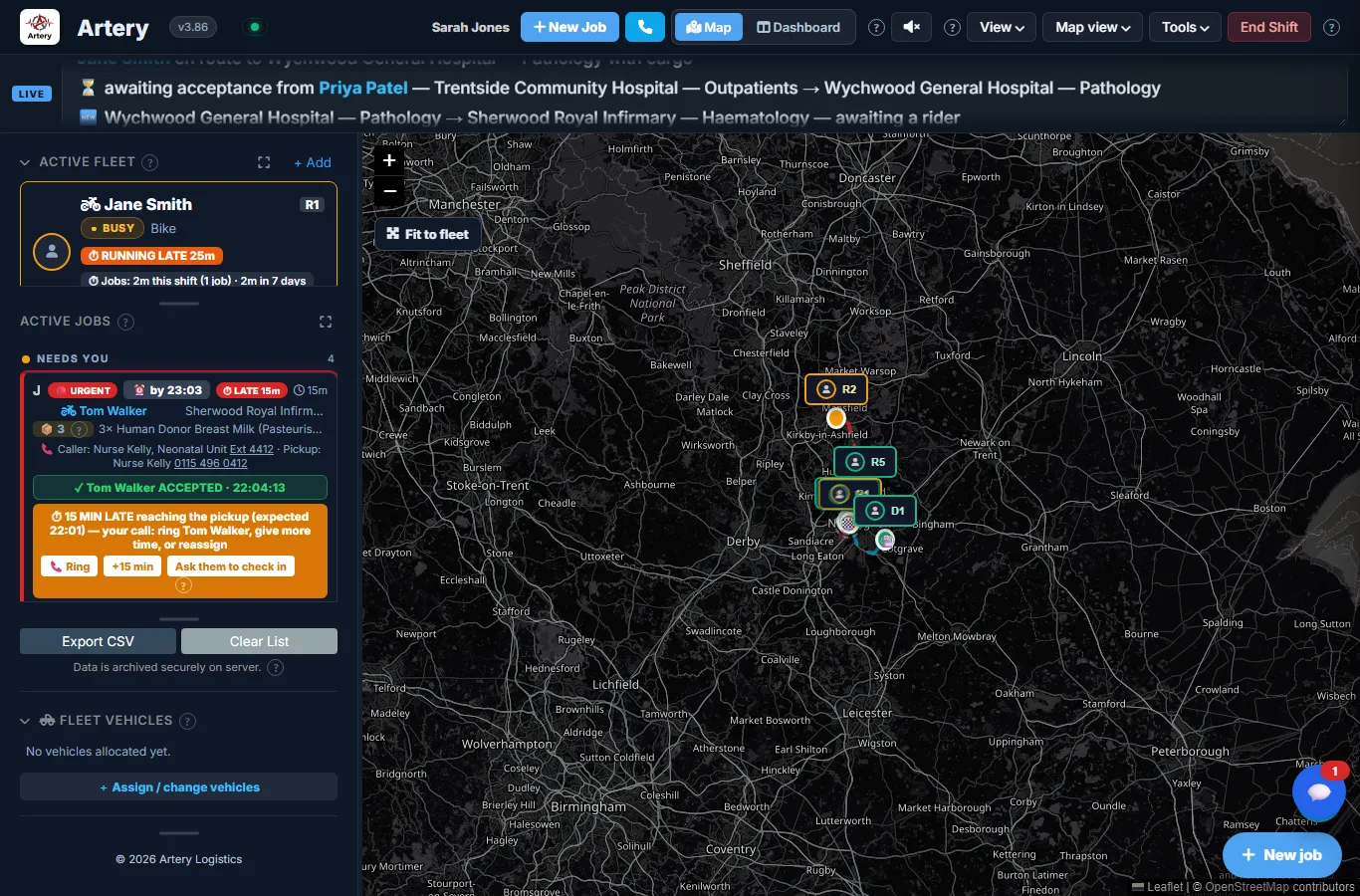Viewport: 1360px width, 896px height.
Task: Switch to the Dashboard tab
Action: point(798,27)
